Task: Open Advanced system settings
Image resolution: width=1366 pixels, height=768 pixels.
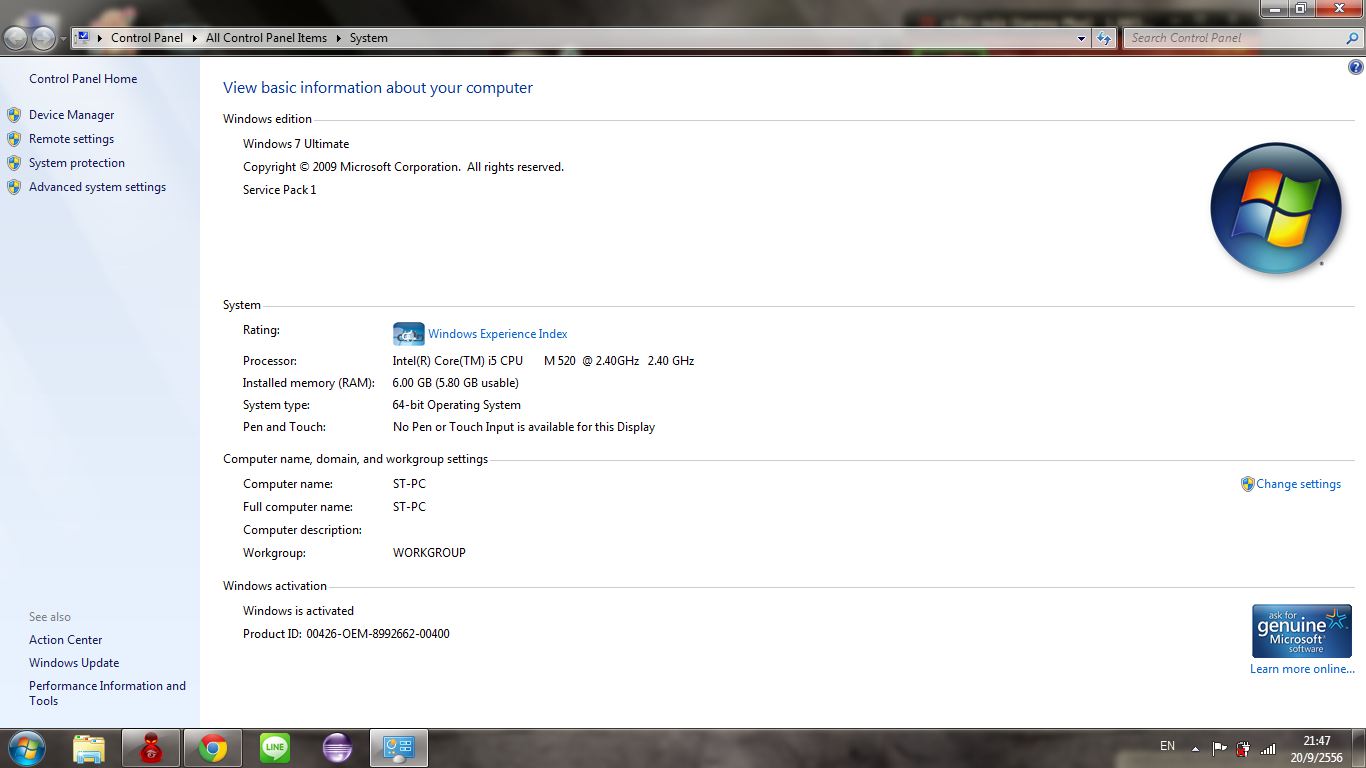Action: [97, 187]
